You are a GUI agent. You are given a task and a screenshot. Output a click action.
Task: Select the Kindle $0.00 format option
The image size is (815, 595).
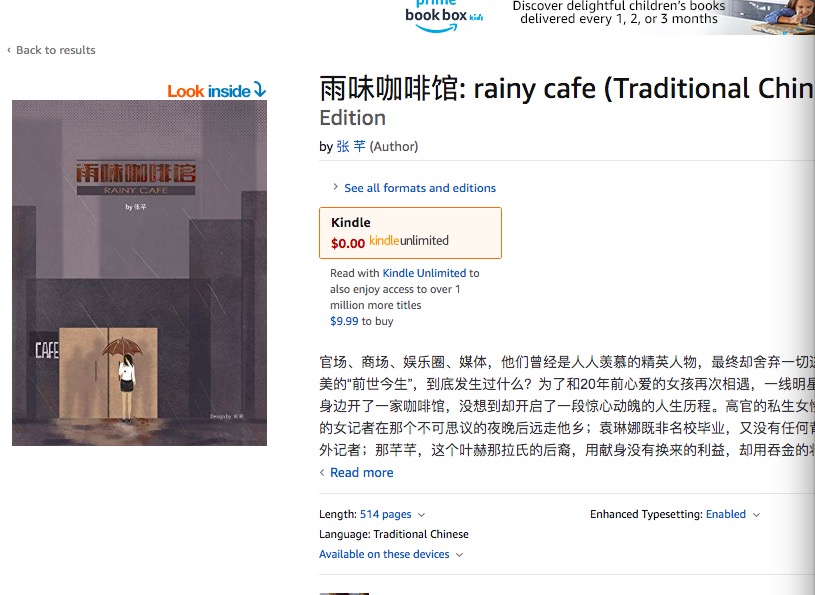coord(410,233)
